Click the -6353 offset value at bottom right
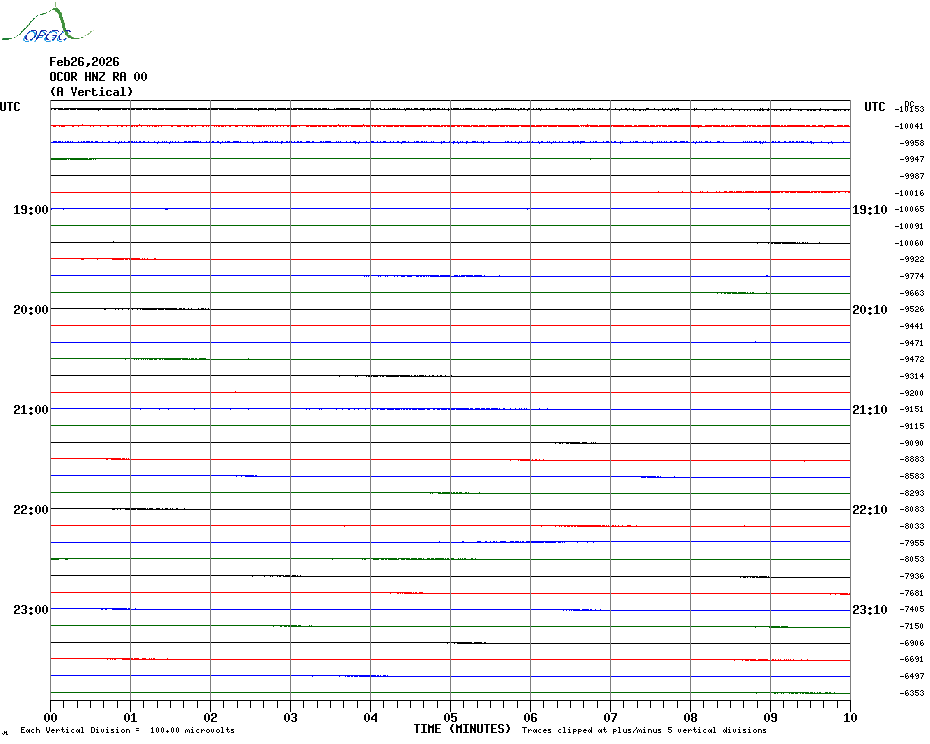 (911, 693)
